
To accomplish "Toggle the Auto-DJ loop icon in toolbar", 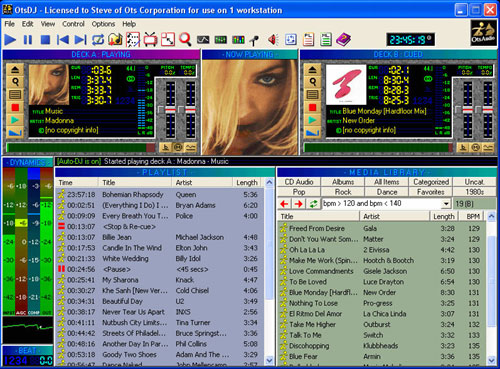I will tap(98, 40).
